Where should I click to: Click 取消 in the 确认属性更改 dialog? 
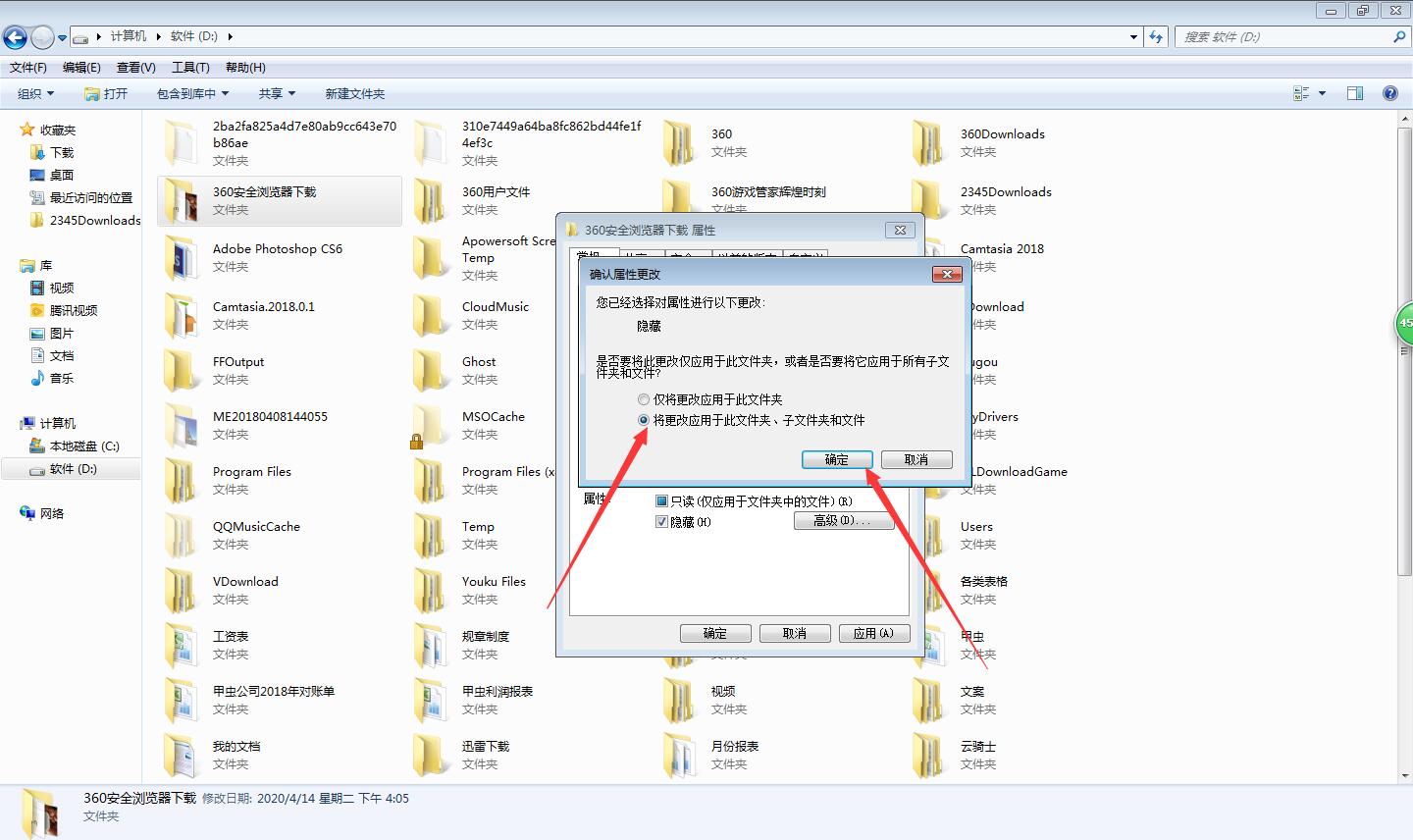point(916,459)
